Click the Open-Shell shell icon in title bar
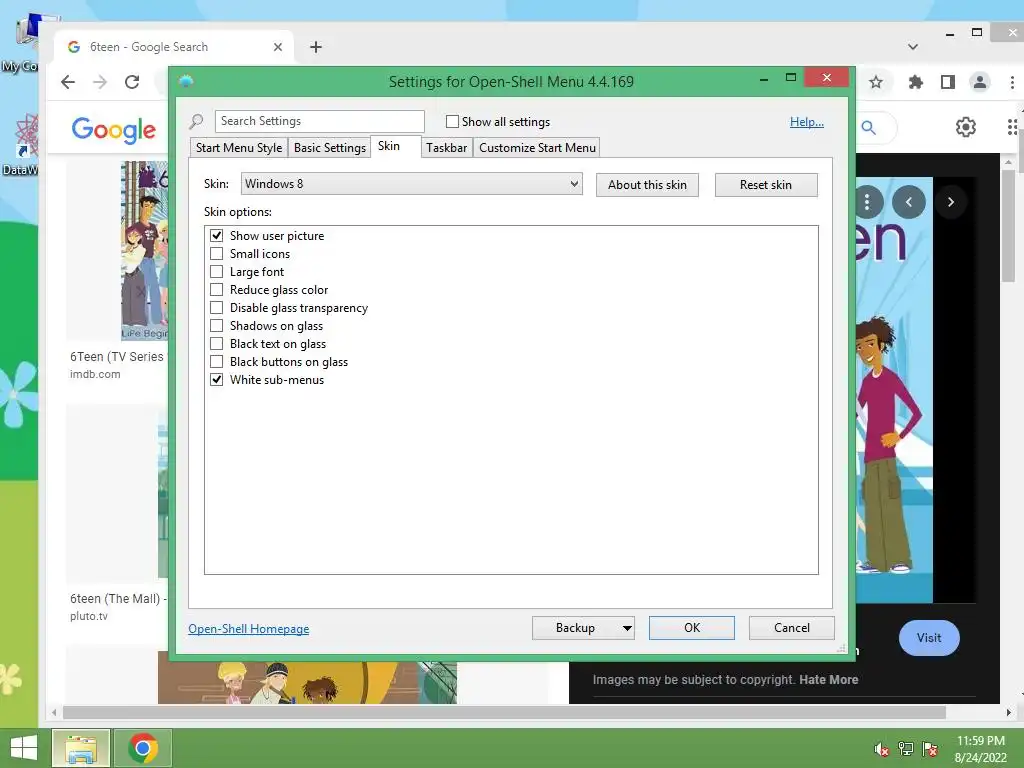 pyautogui.click(x=186, y=81)
